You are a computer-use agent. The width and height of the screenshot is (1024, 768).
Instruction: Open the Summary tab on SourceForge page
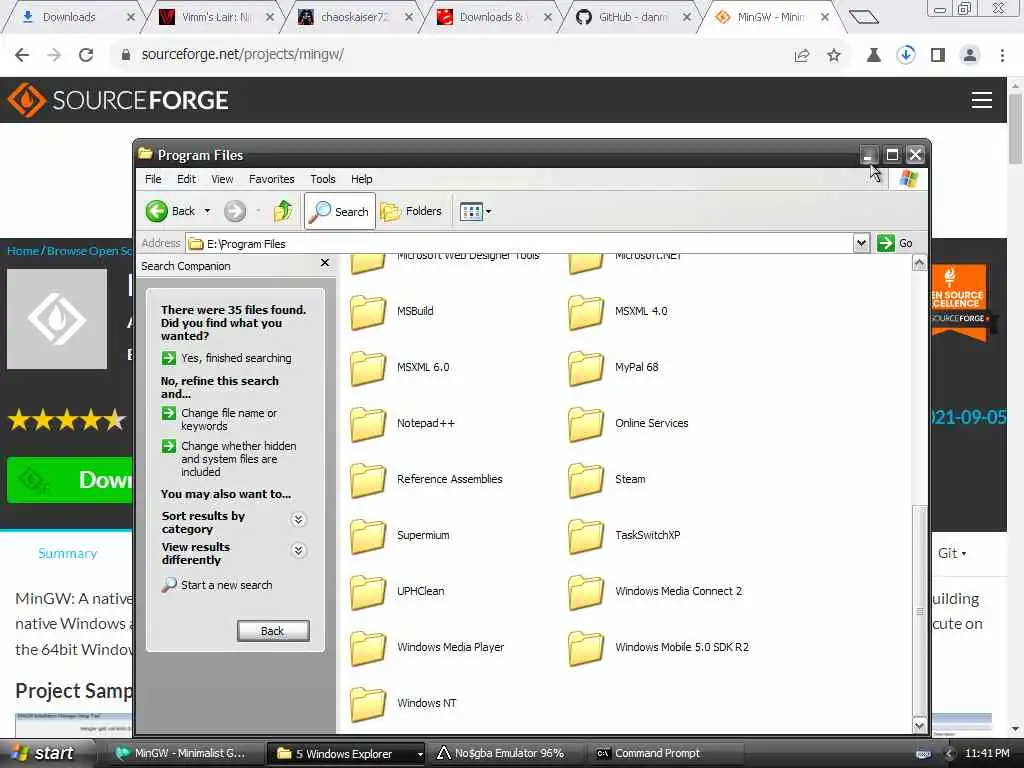[x=67, y=553]
